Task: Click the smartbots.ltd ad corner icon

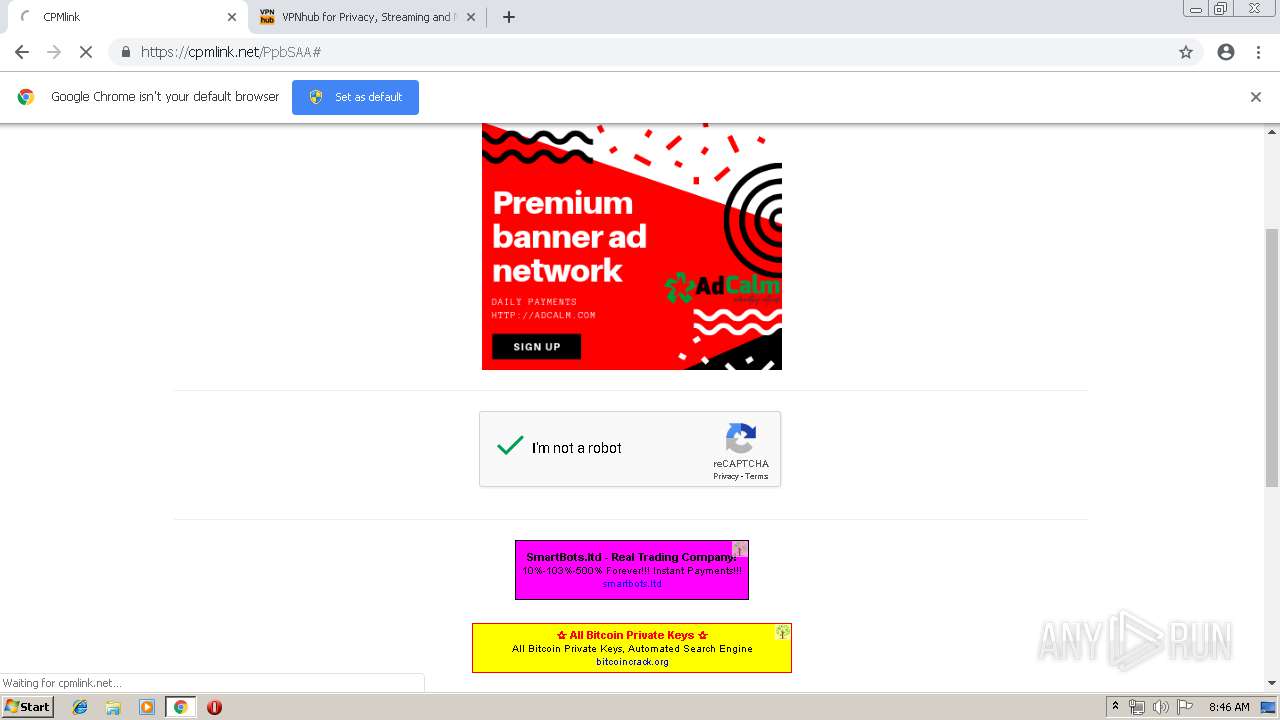Action: tap(740, 549)
